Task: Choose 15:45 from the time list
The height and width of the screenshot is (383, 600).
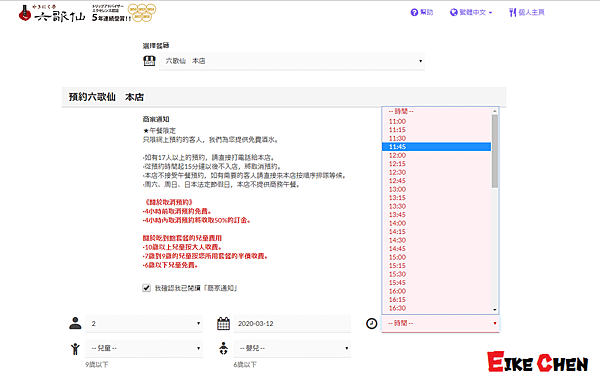Action: pyautogui.click(x=436, y=282)
